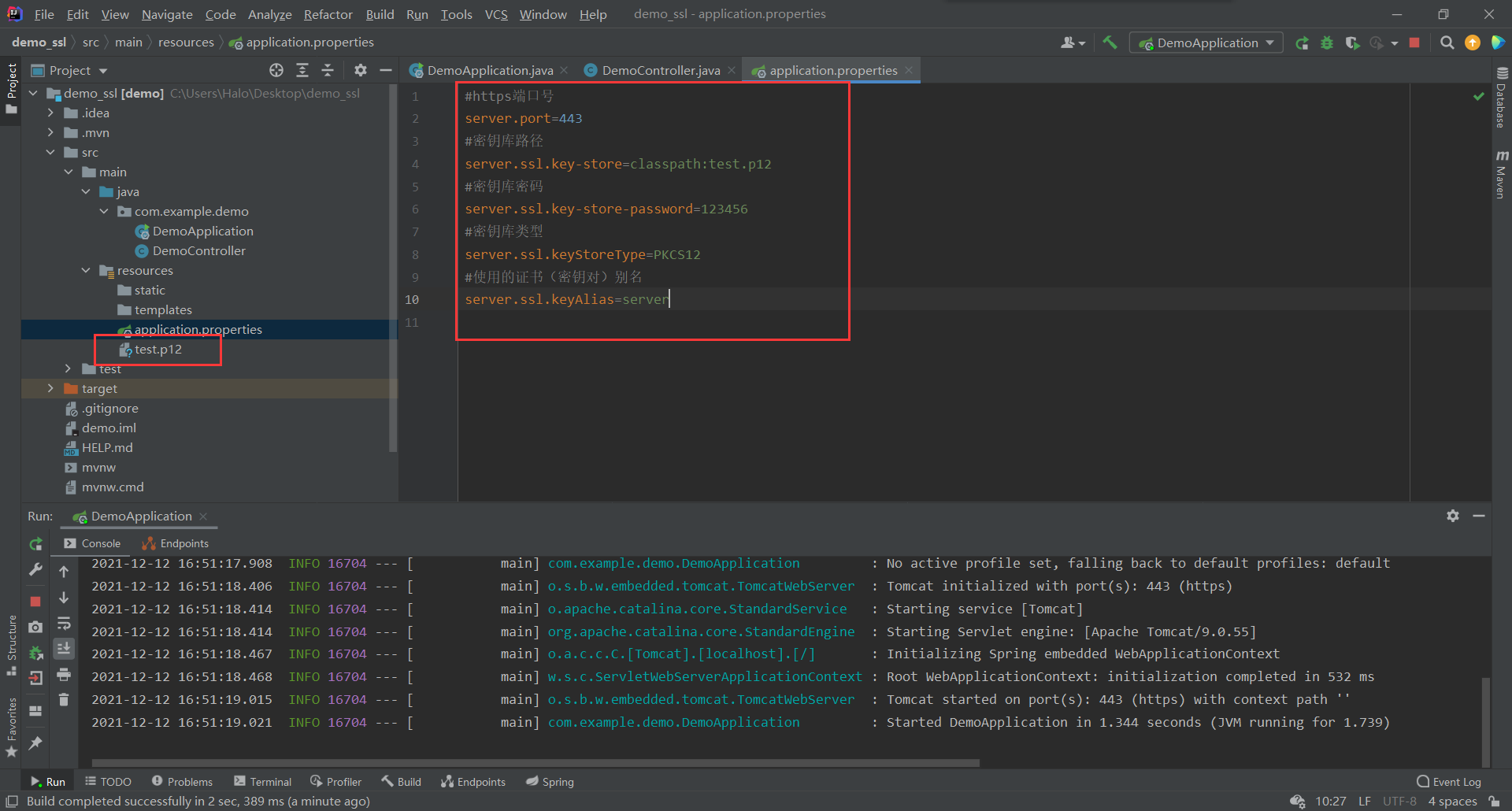Viewport: 1512px width, 811px height.
Task: Open Project panel settings gear
Action: tap(361, 70)
